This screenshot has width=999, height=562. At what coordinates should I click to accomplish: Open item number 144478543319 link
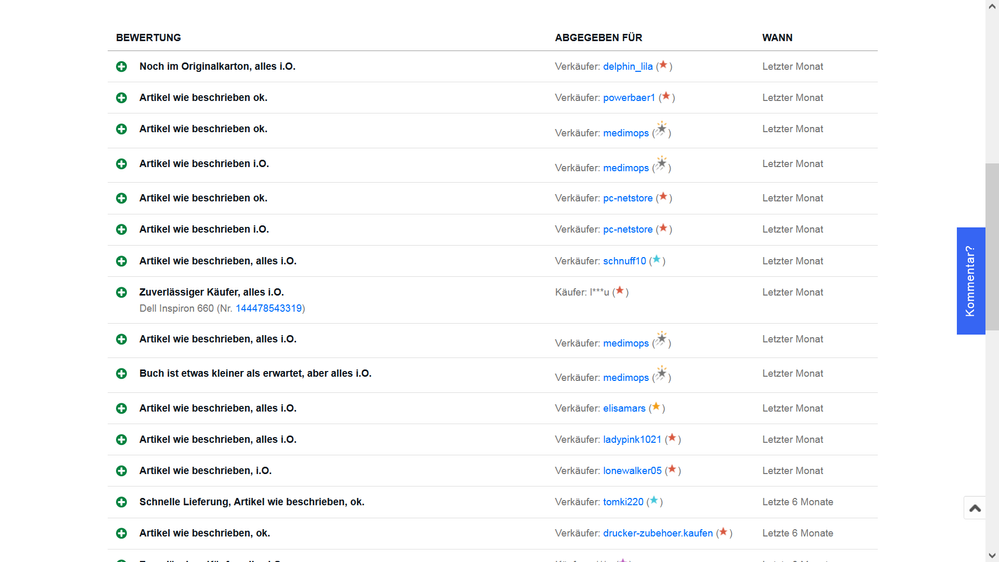point(268,309)
